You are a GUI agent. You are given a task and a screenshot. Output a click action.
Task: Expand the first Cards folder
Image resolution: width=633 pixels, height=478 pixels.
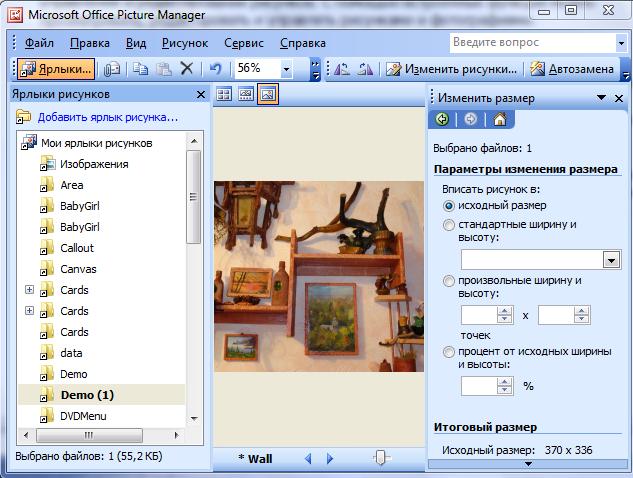click(29, 289)
